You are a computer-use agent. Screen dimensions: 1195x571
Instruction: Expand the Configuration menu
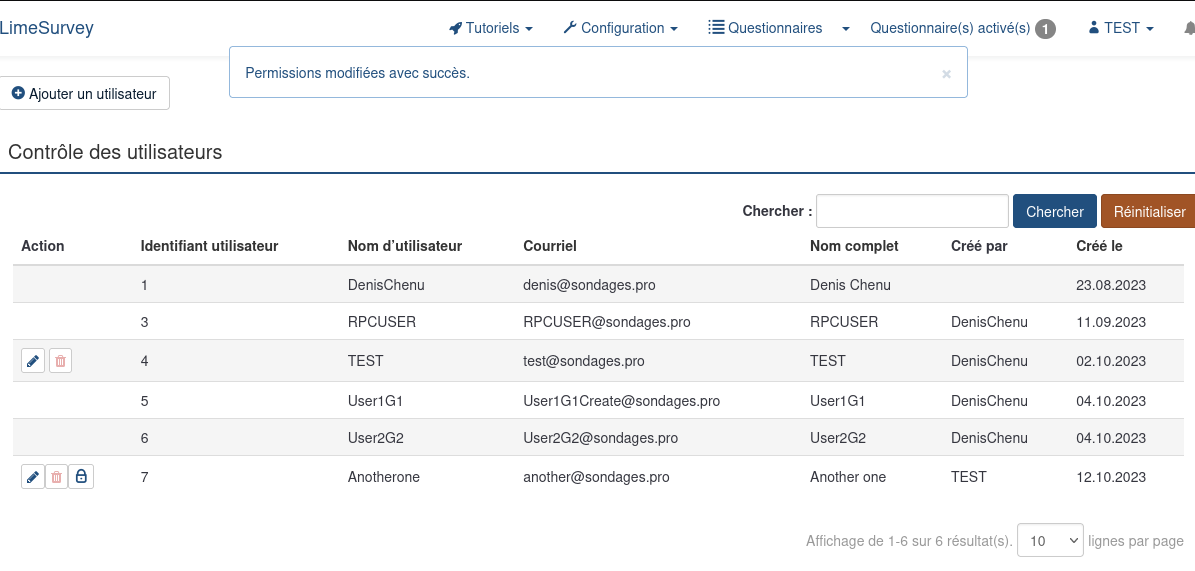tap(621, 28)
